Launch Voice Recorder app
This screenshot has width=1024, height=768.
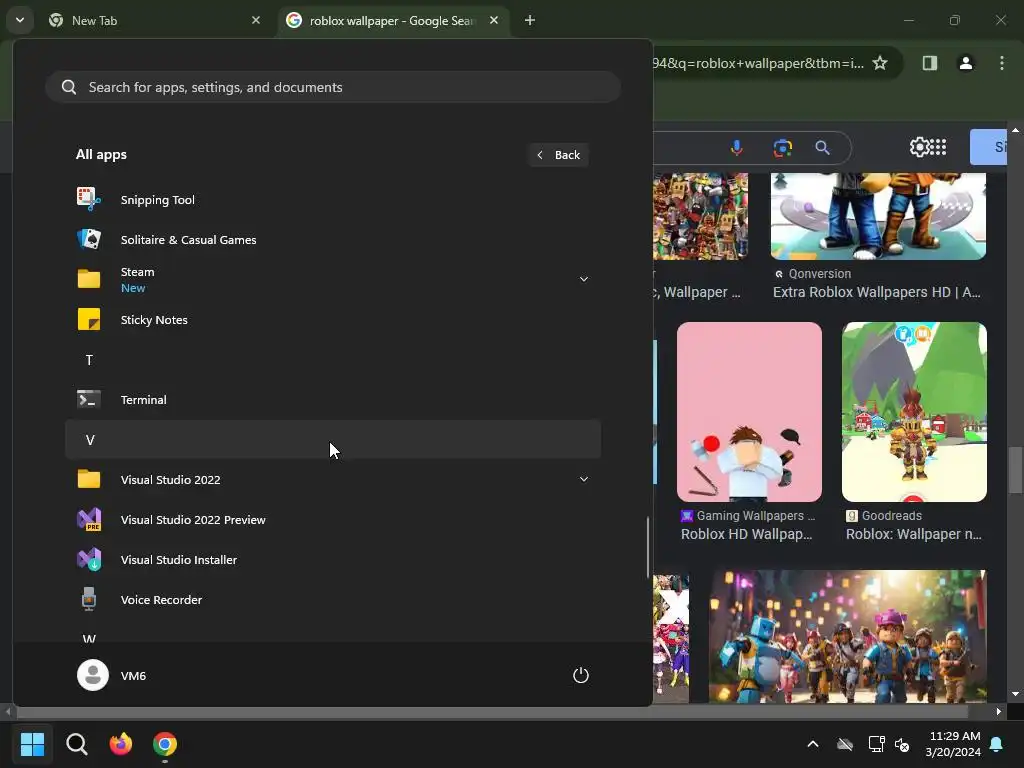click(332, 600)
